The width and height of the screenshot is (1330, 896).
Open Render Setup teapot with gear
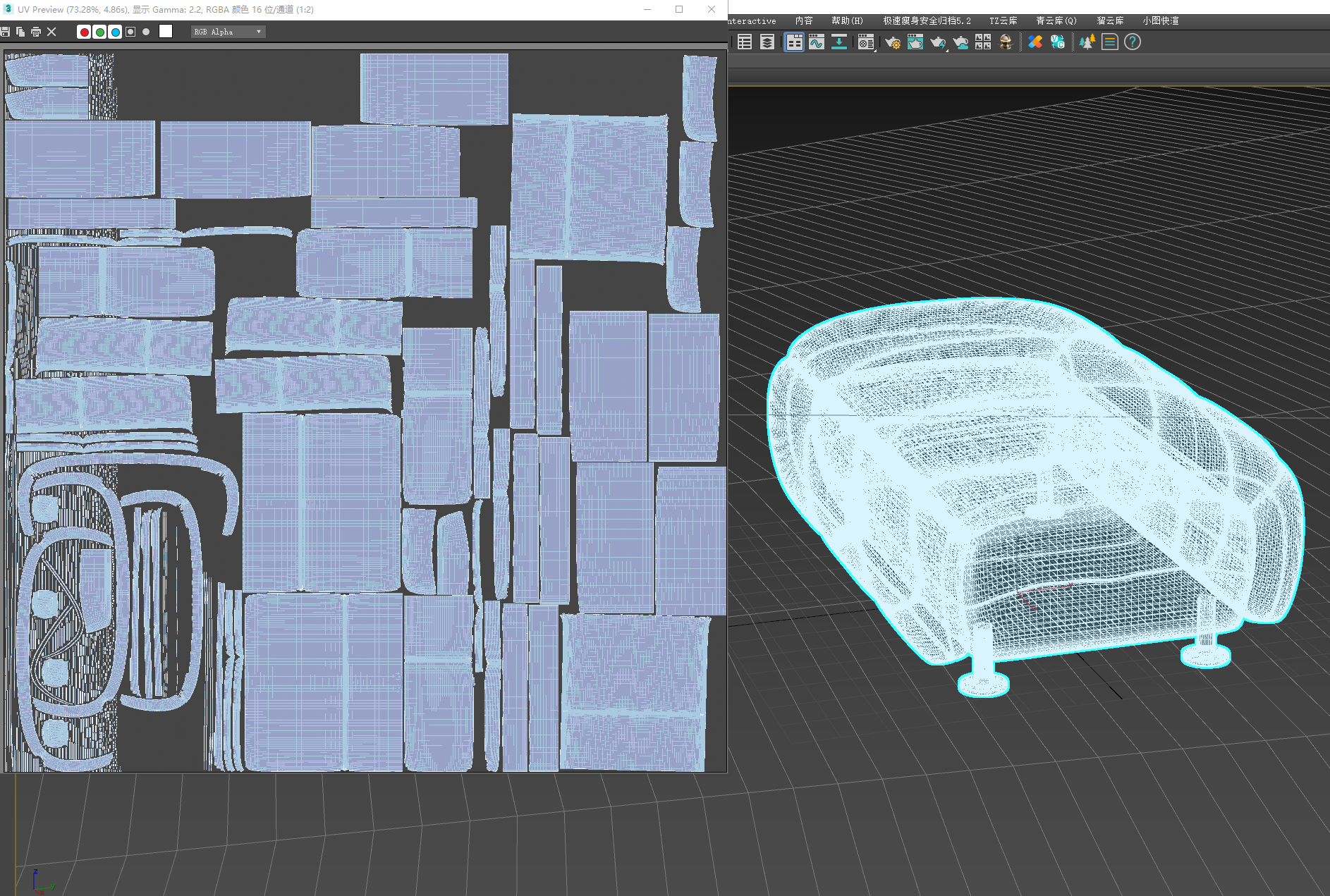(893, 42)
